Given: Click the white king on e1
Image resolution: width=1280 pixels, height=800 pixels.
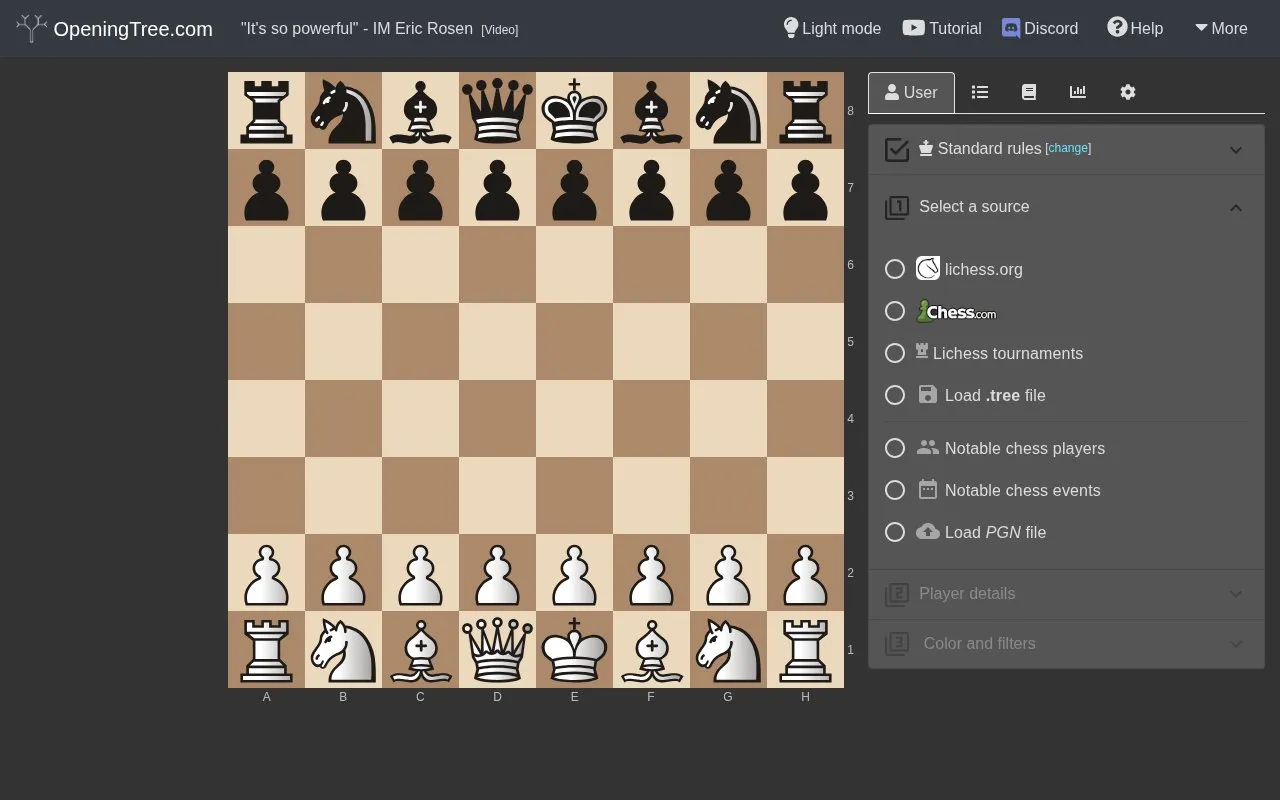Looking at the screenshot, I should pyautogui.click(x=574, y=649).
